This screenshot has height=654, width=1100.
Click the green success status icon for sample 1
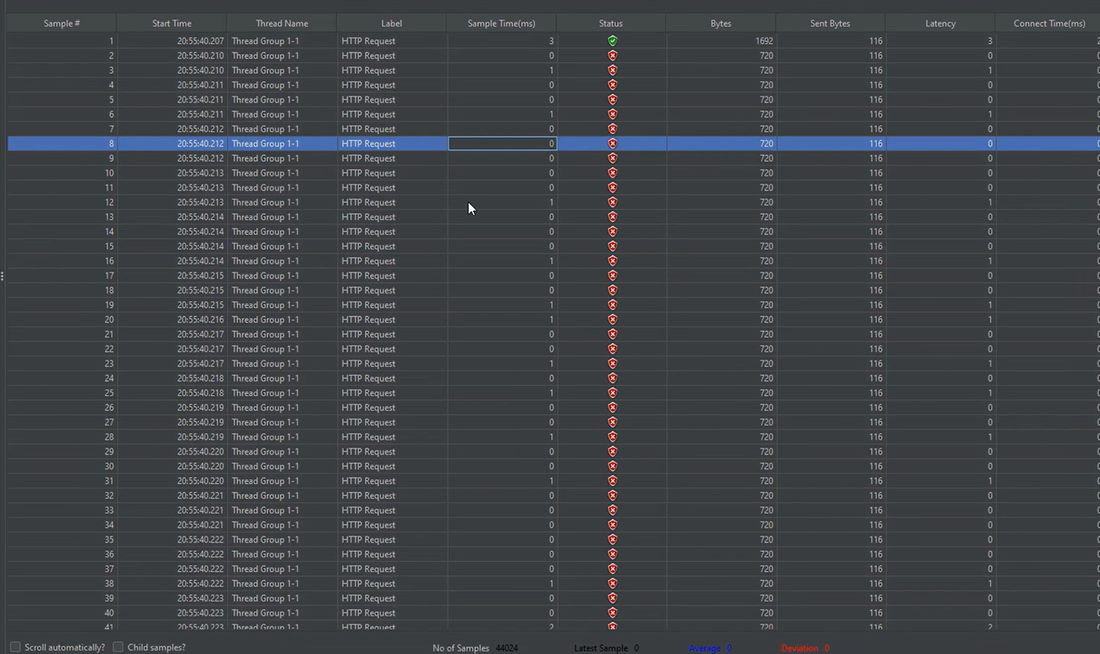click(612, 41)
